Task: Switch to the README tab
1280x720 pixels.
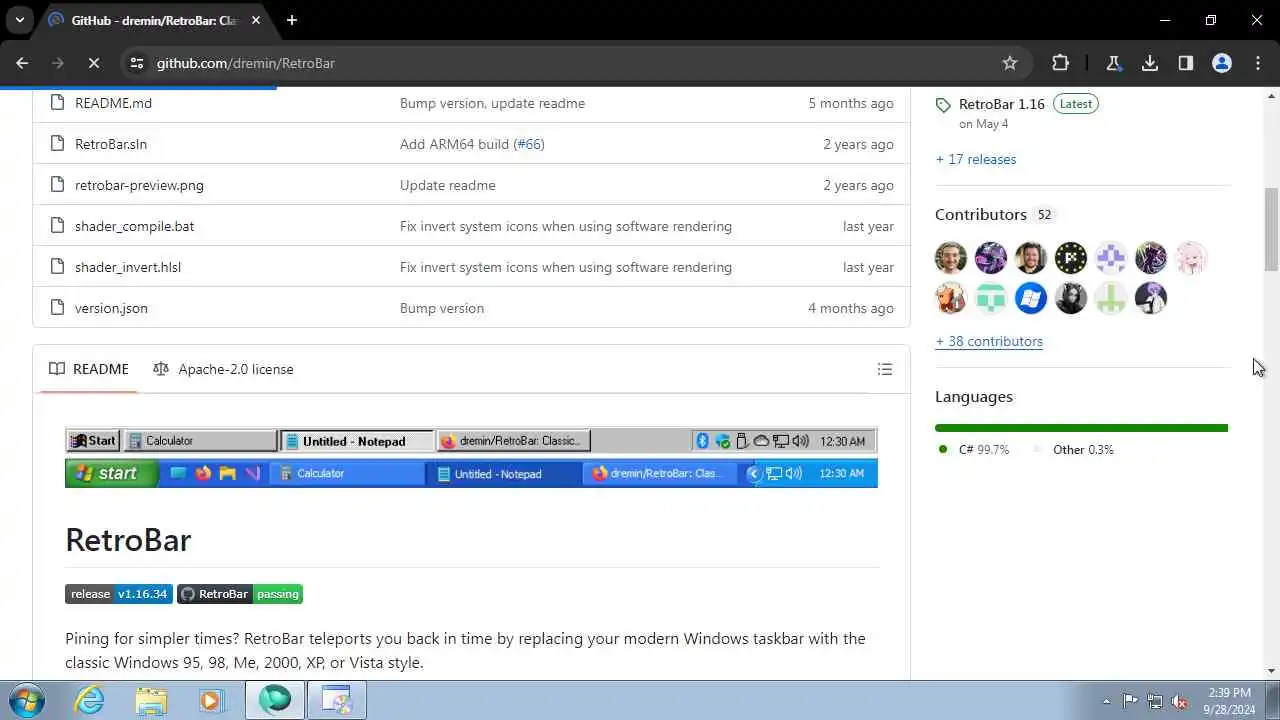Action: click(89, 369)
